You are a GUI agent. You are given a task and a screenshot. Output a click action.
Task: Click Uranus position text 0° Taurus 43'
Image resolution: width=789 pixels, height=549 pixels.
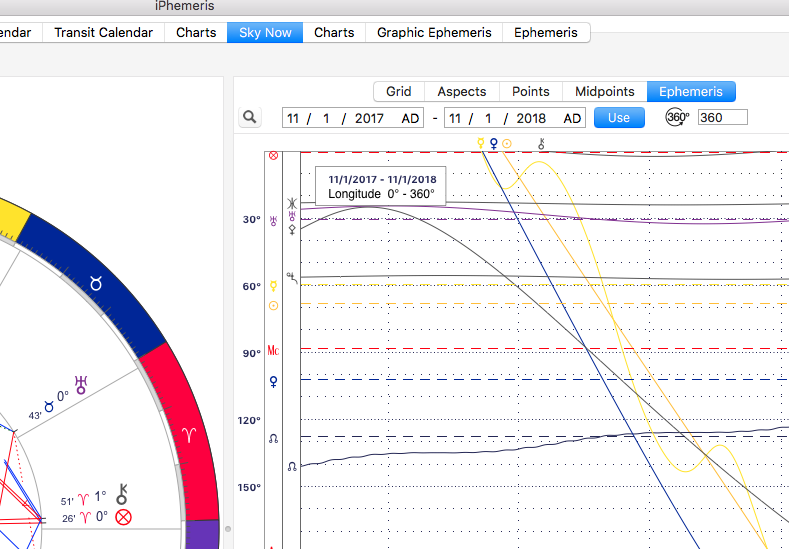pos(49,404)
